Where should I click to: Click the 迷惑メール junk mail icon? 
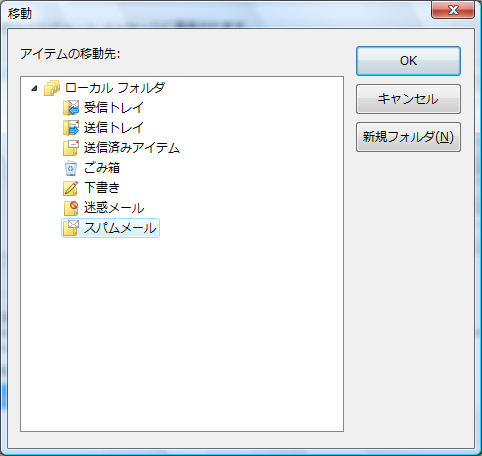[71, 208]
